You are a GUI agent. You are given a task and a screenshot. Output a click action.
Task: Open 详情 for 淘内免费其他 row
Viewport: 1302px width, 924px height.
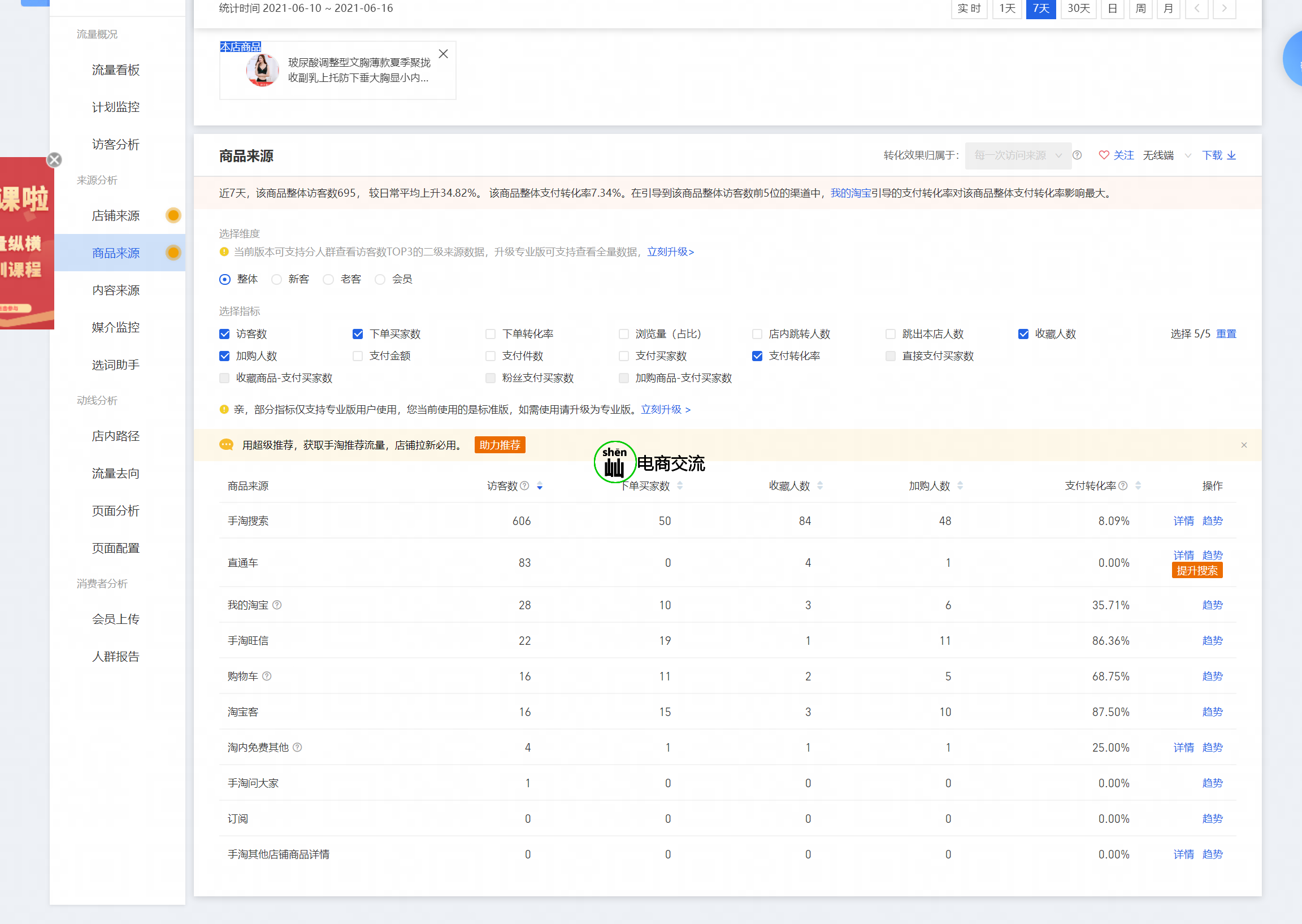(x=1184, y=747)
